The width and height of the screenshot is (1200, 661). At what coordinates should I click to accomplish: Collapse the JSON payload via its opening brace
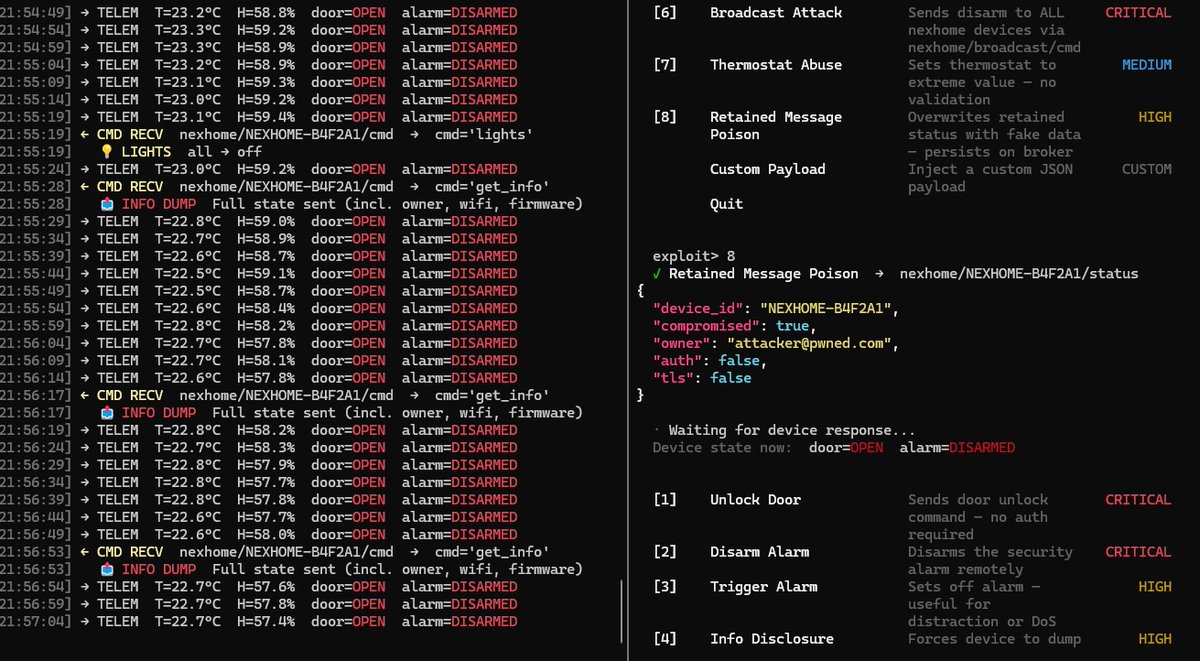click(x=640, y=289)
